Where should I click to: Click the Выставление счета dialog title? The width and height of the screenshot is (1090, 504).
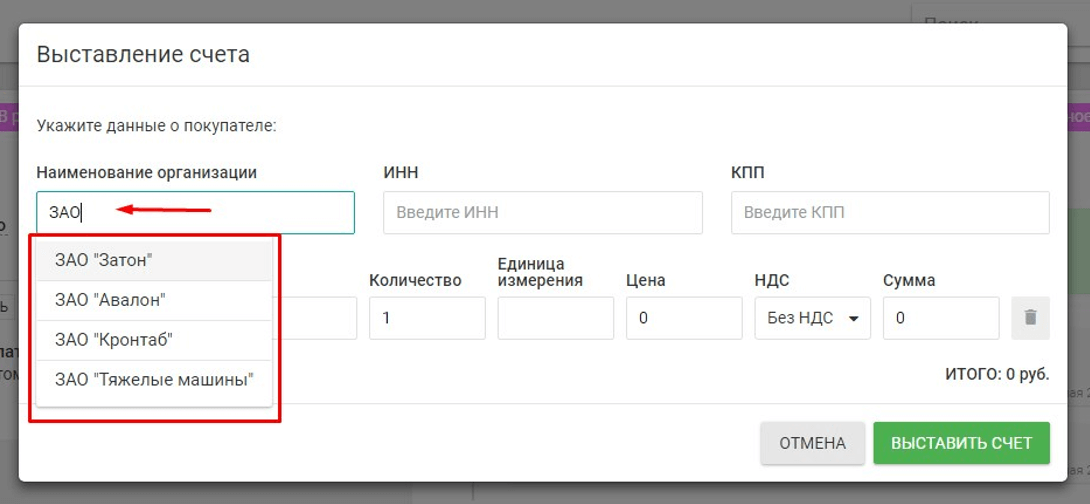(x=143, y=54)
